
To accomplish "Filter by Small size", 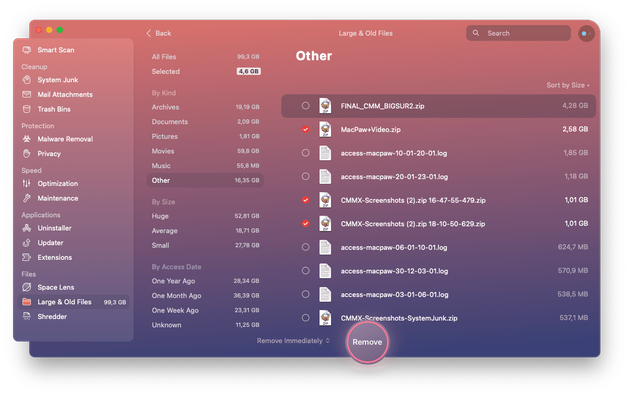I will coord(205,245).
